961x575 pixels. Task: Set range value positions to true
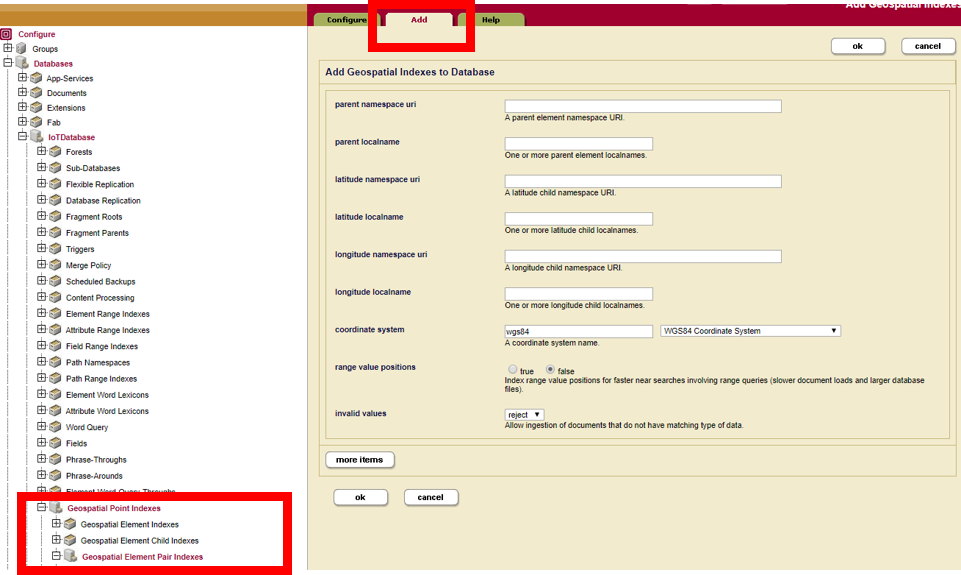click(x=512, y=369)
